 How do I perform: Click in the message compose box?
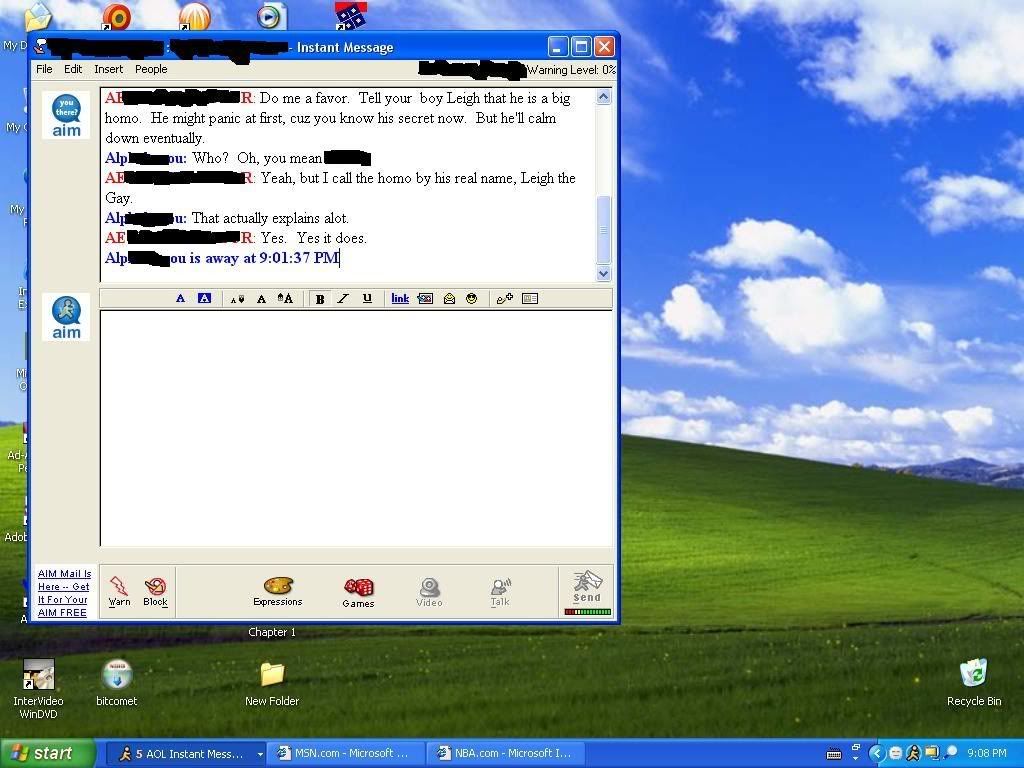(356, 428)
